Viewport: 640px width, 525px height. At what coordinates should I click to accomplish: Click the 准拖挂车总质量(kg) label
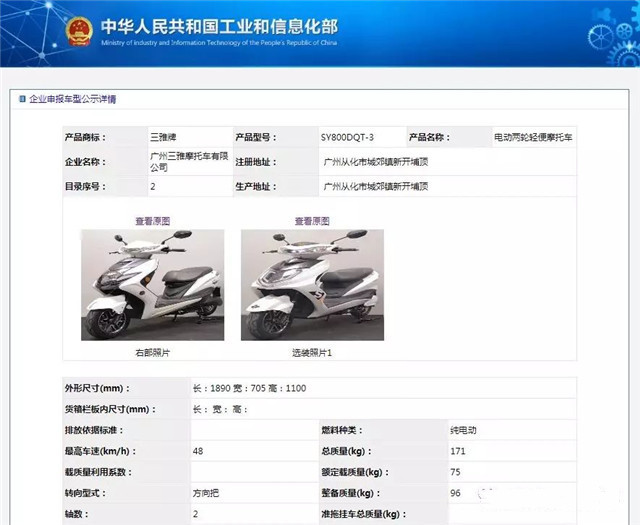(364, 514)
